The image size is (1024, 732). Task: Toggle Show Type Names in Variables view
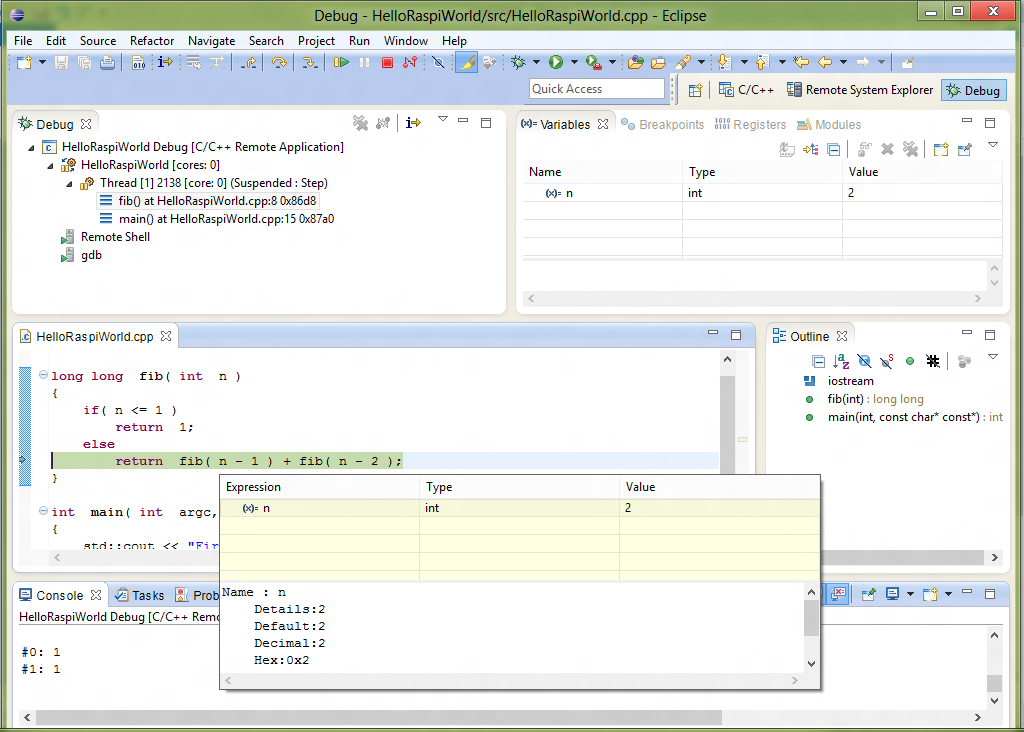point(787,150)
